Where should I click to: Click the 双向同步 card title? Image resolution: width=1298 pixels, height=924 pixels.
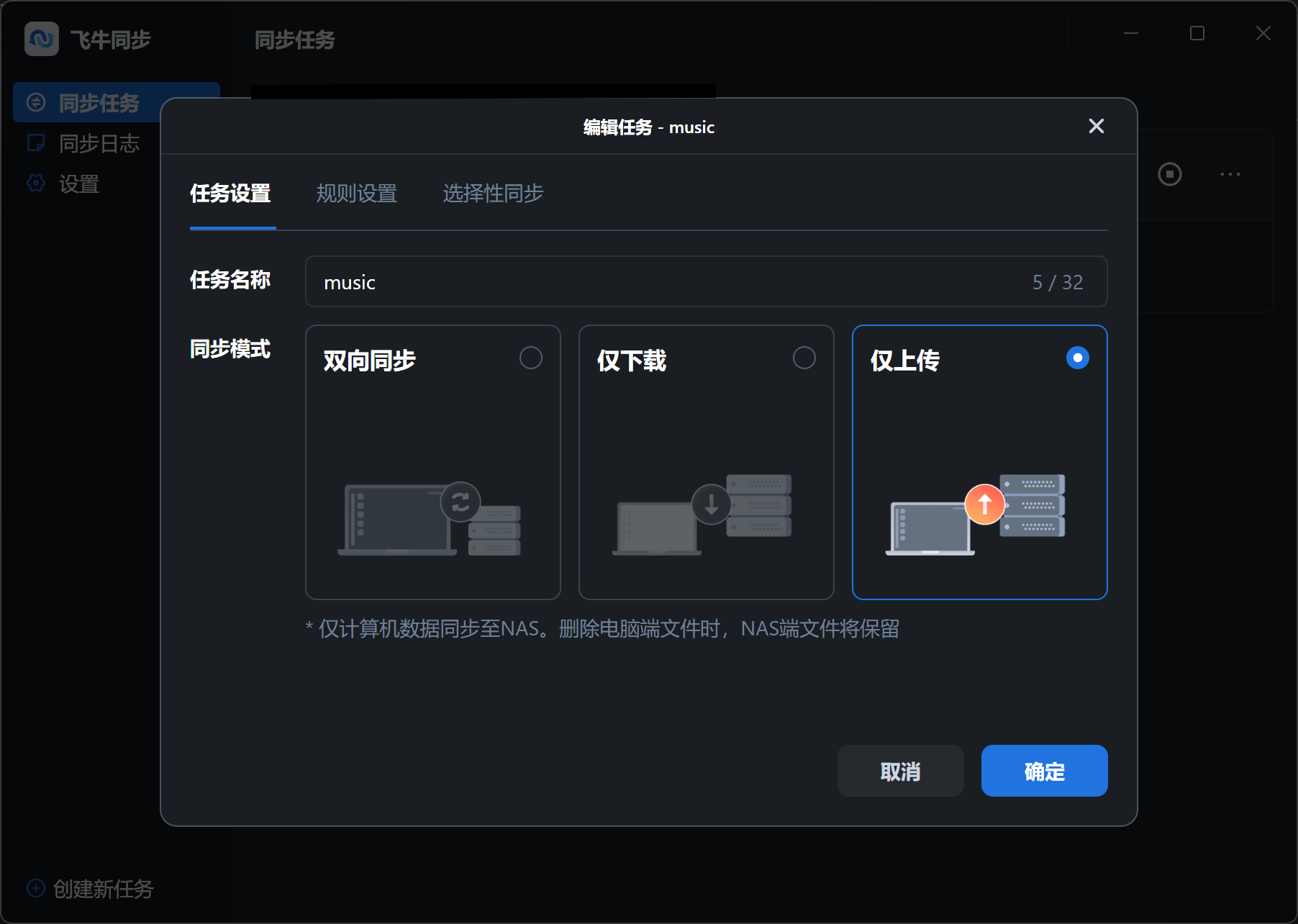pyautogui.click(x=370, y=361)
